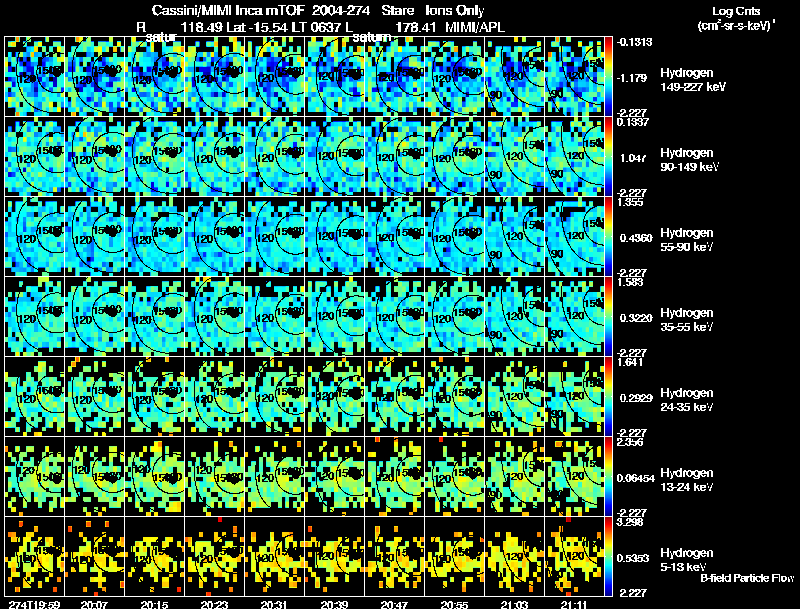Open the 90-149 keV image panel at 20:31
This screenshot has height=609, width=800.
[274, 157]
